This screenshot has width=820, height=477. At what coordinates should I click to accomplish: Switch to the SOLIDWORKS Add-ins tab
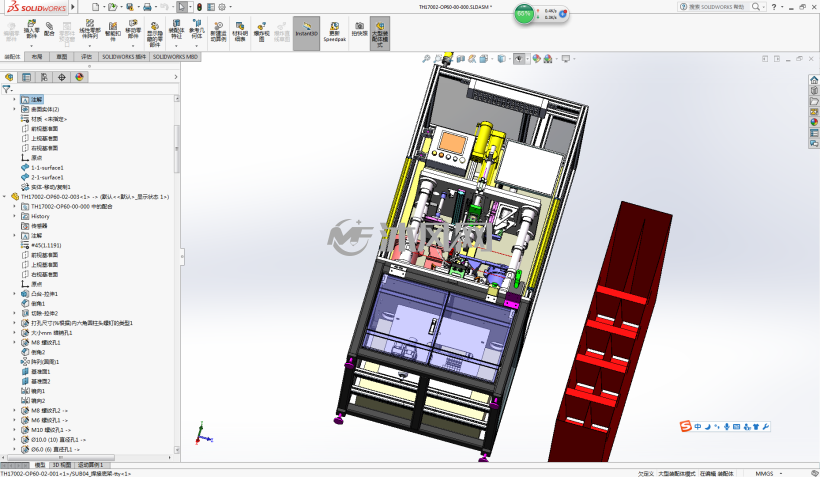124,56
